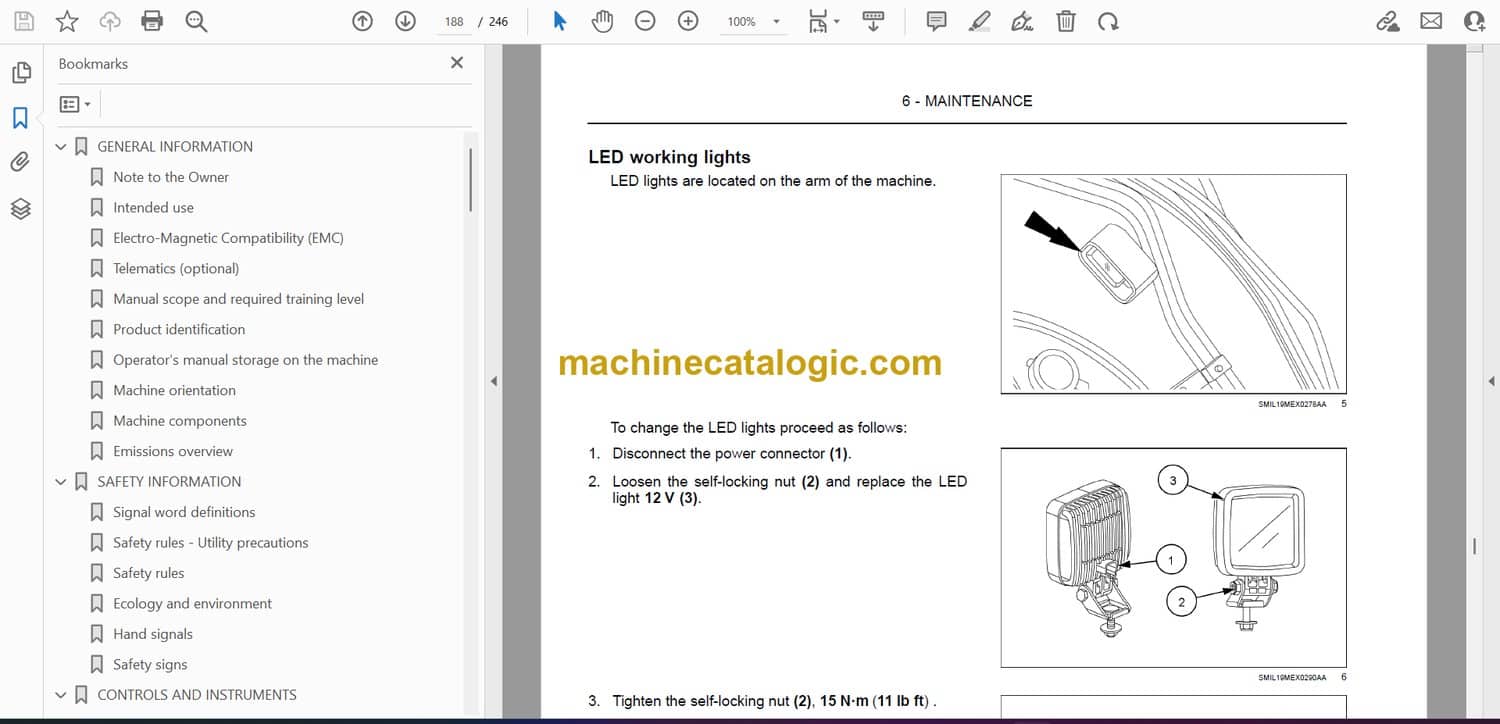Click the print icon in toolbar
Viewport: 1500px width, 724px height.
[x=152, y=21]
